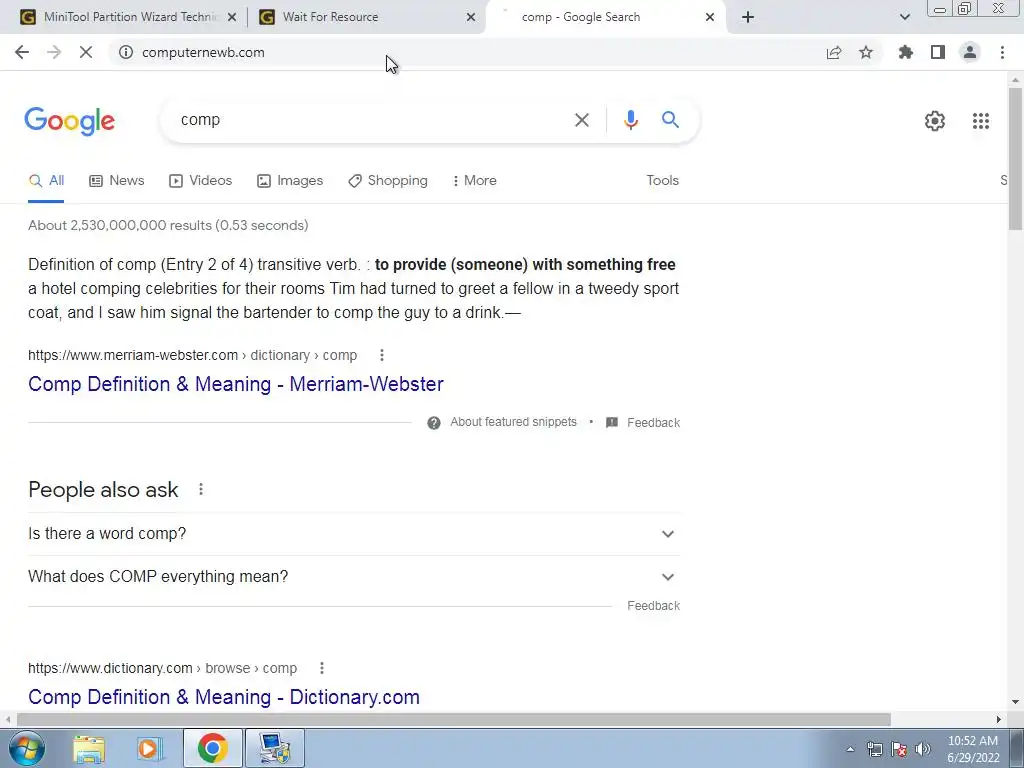Viewport: 1024px width, 768px height.
Task: Close the MiniTool Partition Wizard tab
Action: [x=232, y=17]
